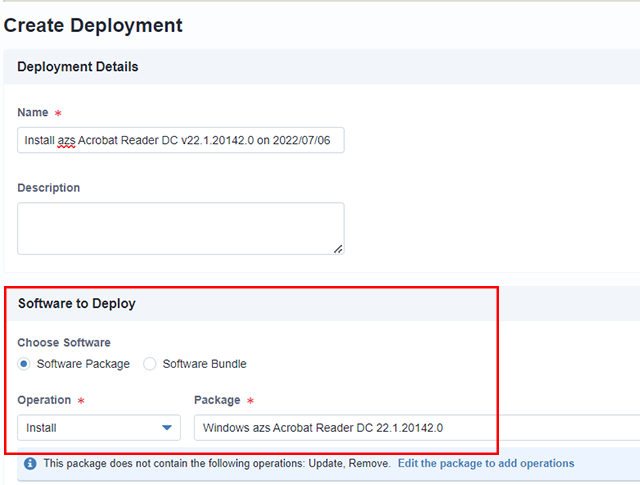Screen dimensions: 640x485
Task: Focus the deployment Name text field
Action: click(x=180, y=141)
